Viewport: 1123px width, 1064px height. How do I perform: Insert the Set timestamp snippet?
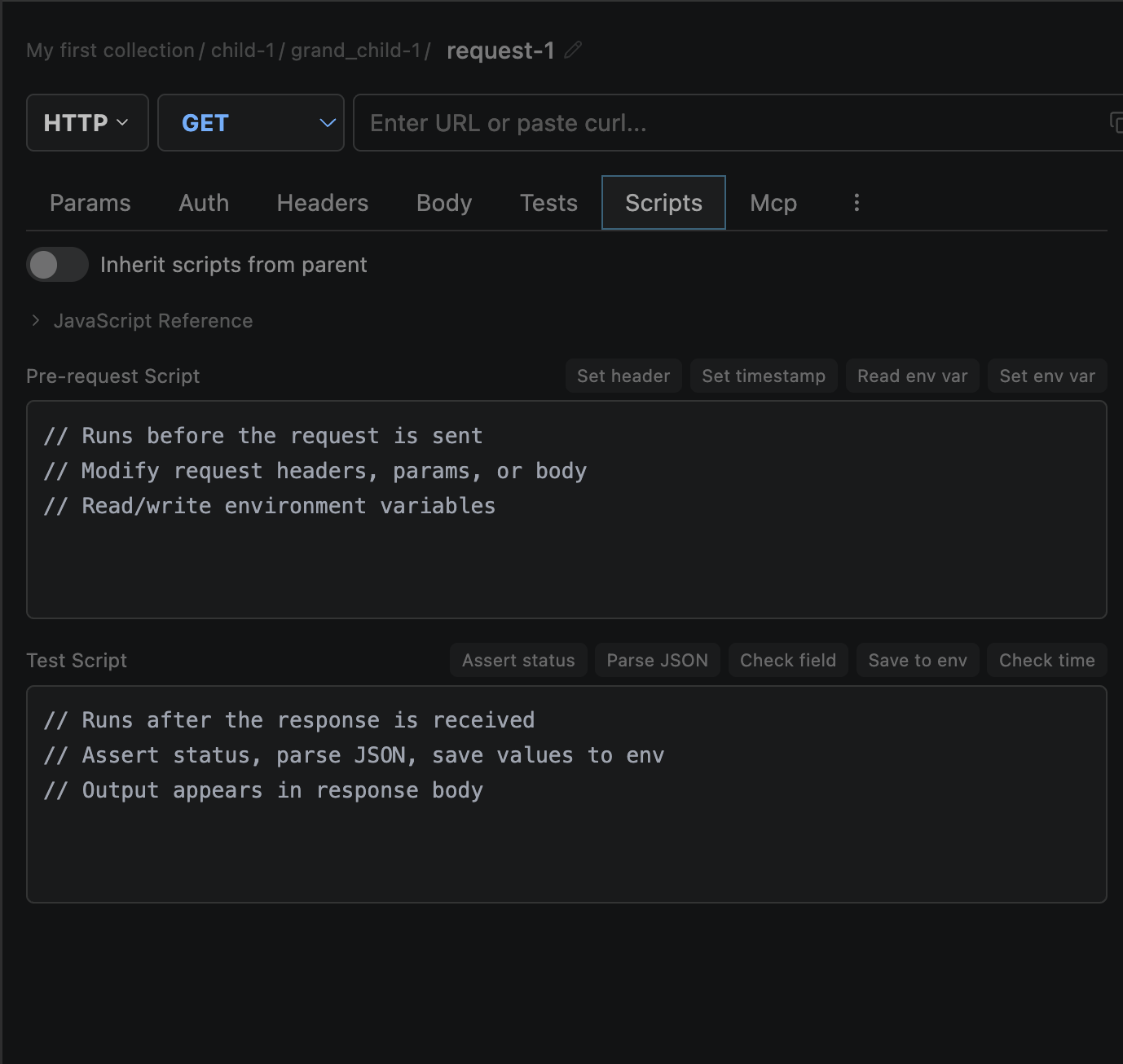click(764, 376)
